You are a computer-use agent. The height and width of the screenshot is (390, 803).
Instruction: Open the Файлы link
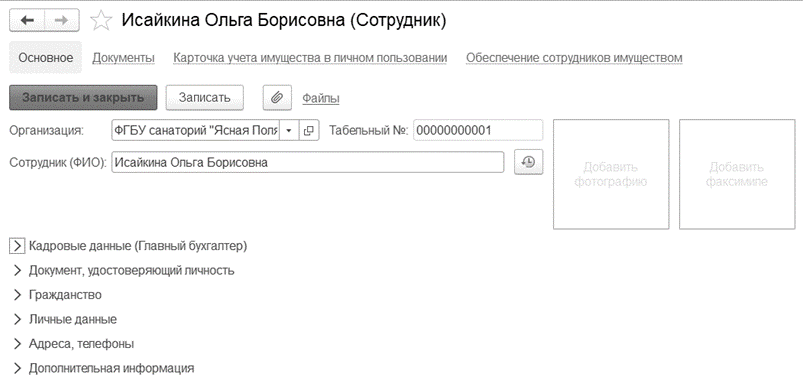coord(321,98)
